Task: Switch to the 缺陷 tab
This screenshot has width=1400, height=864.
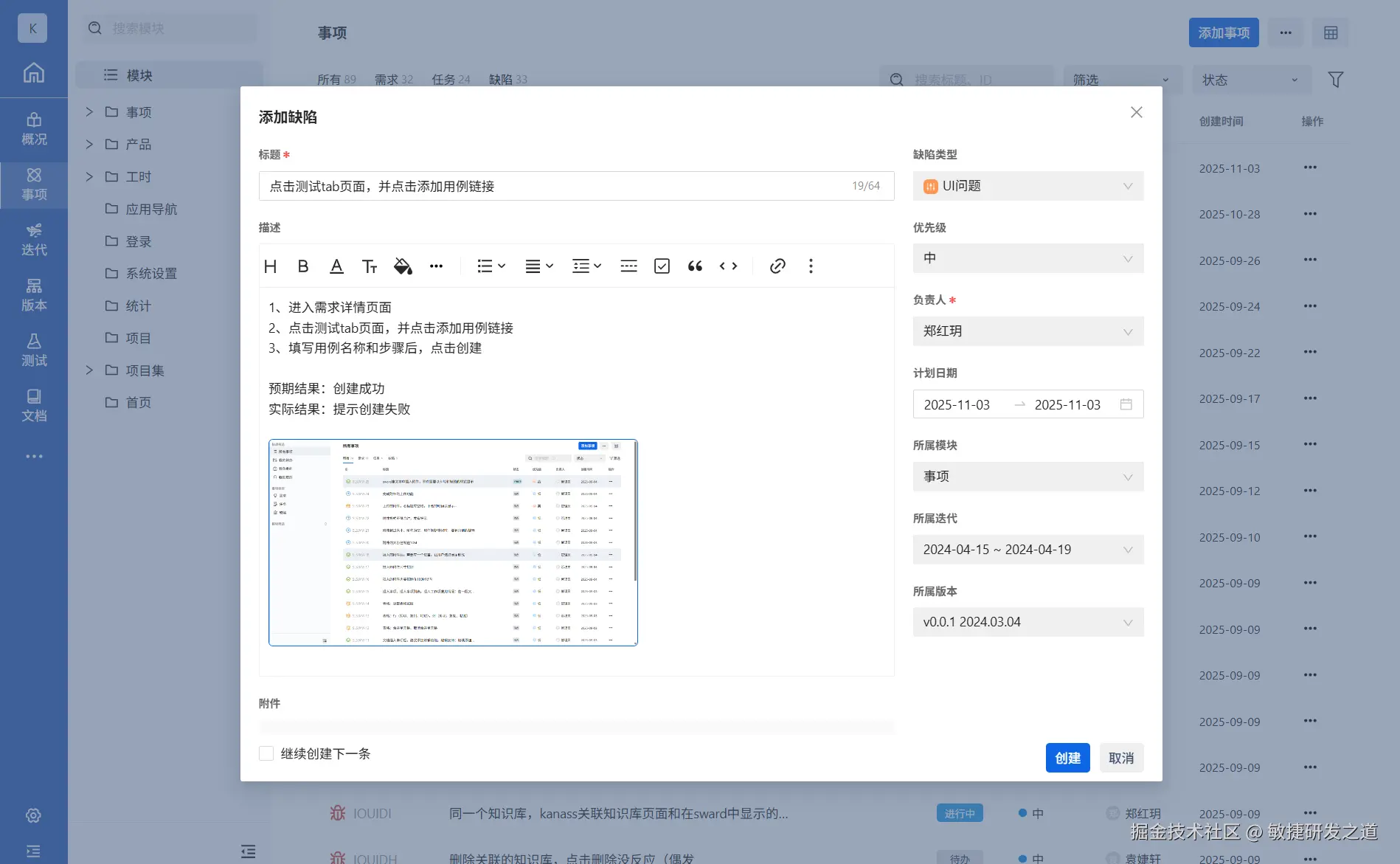Action: (508, 80)
